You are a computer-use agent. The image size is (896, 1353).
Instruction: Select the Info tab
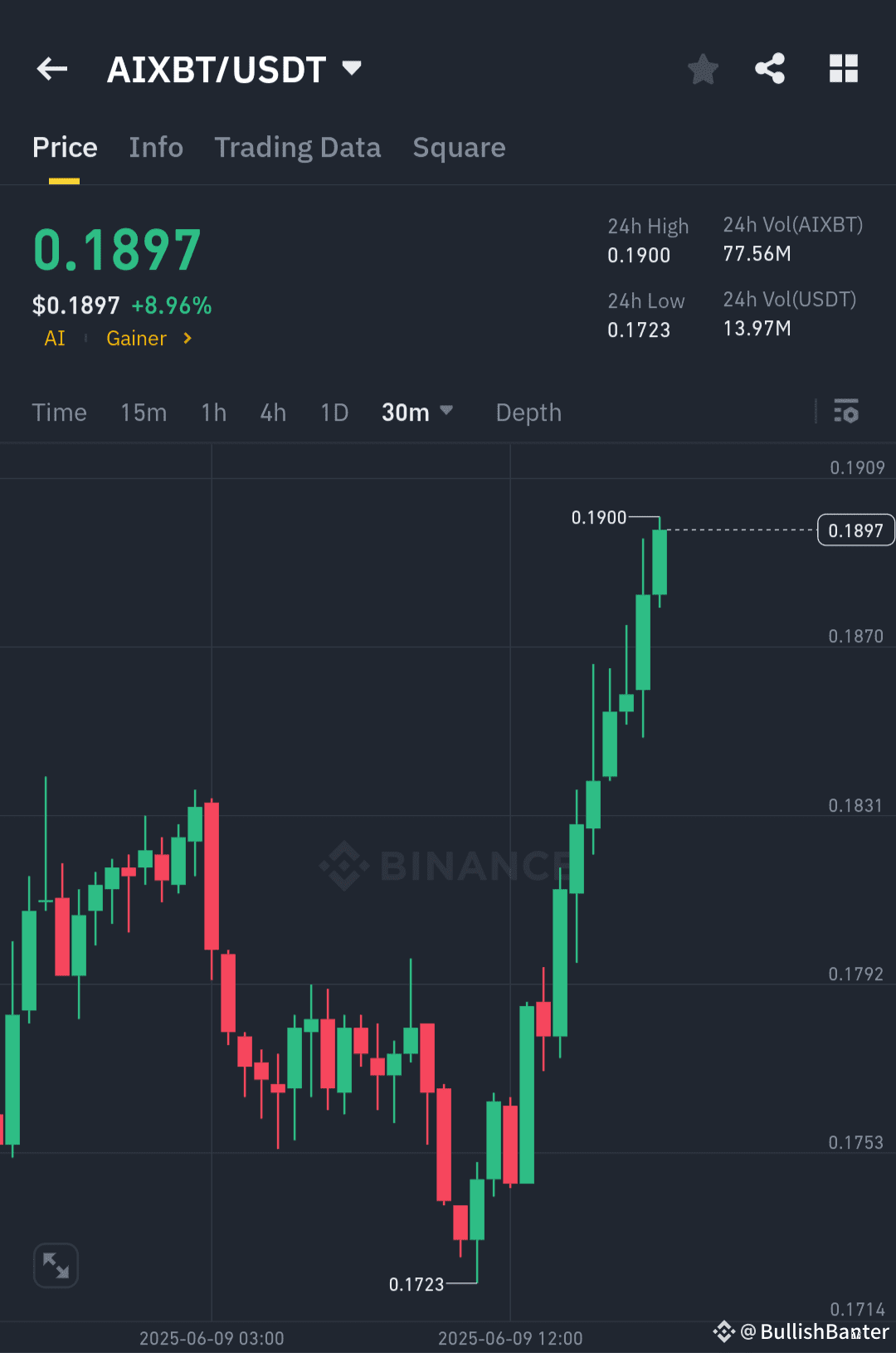[x=155, y=147]
